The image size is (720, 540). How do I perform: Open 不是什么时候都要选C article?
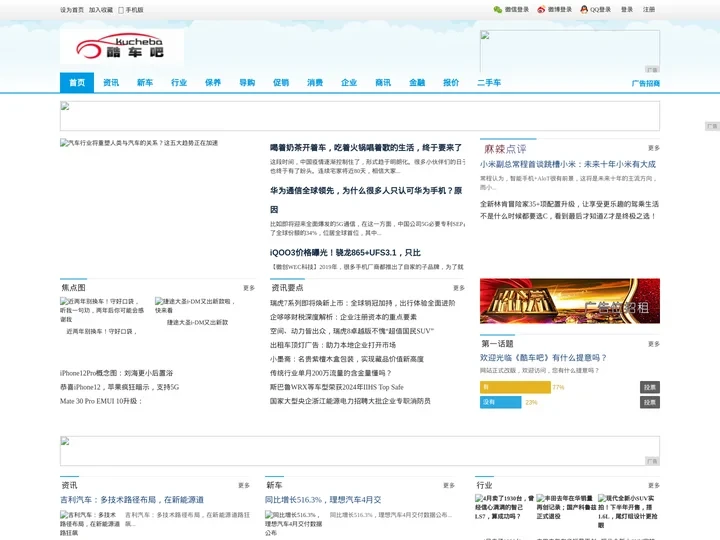[568, 216]
